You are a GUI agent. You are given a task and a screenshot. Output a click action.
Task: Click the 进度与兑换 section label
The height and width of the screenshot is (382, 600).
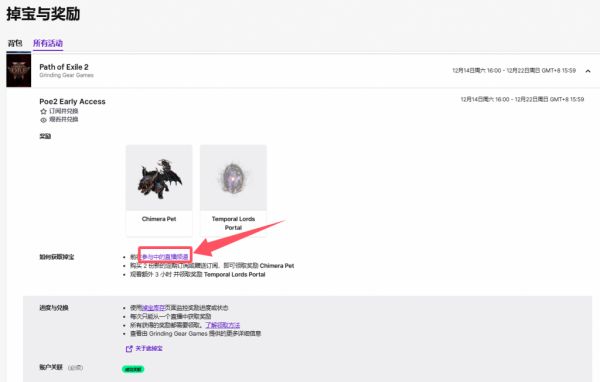[54, 308]
